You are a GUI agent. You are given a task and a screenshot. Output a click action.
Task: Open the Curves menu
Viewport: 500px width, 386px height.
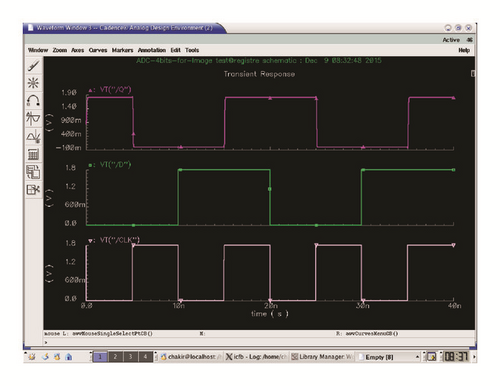point(98,50)
